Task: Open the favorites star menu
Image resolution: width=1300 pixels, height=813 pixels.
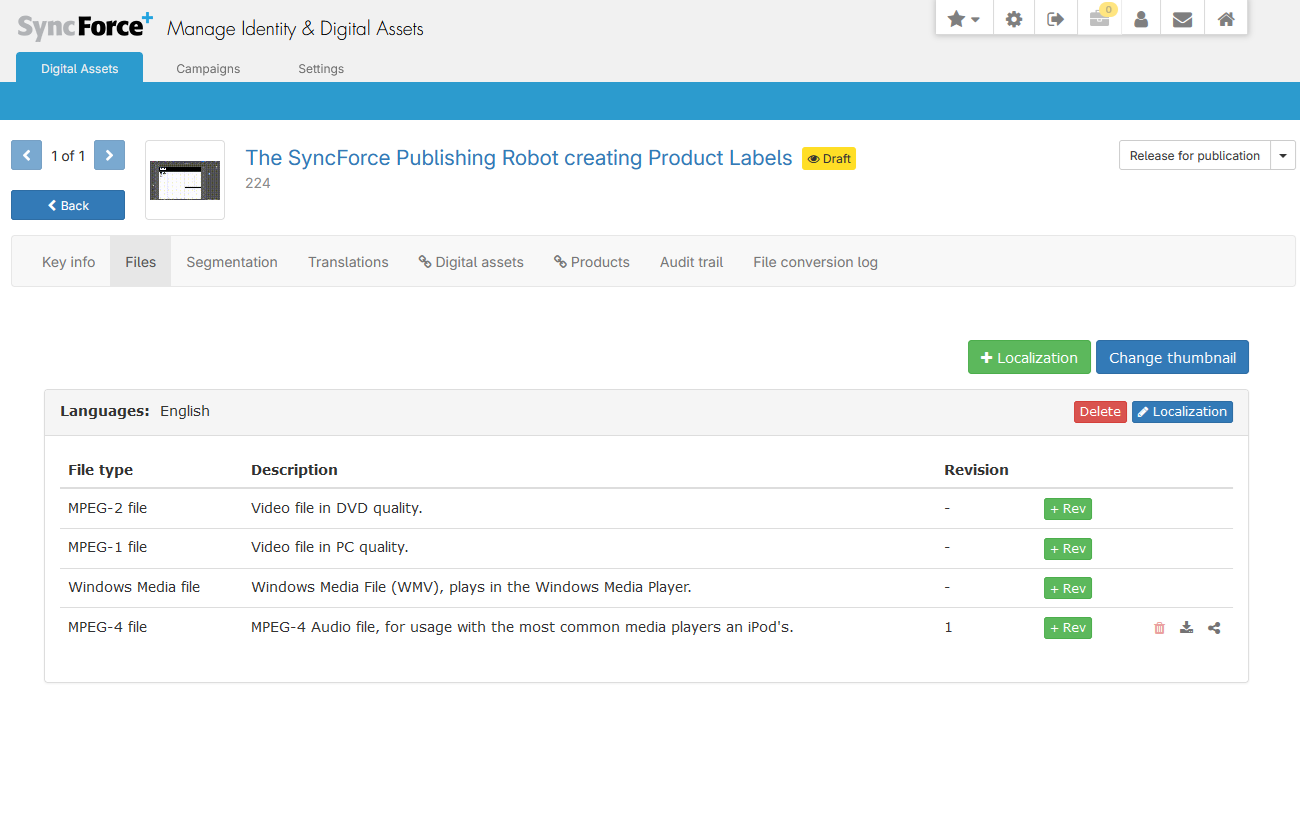Action: (963, 19)
